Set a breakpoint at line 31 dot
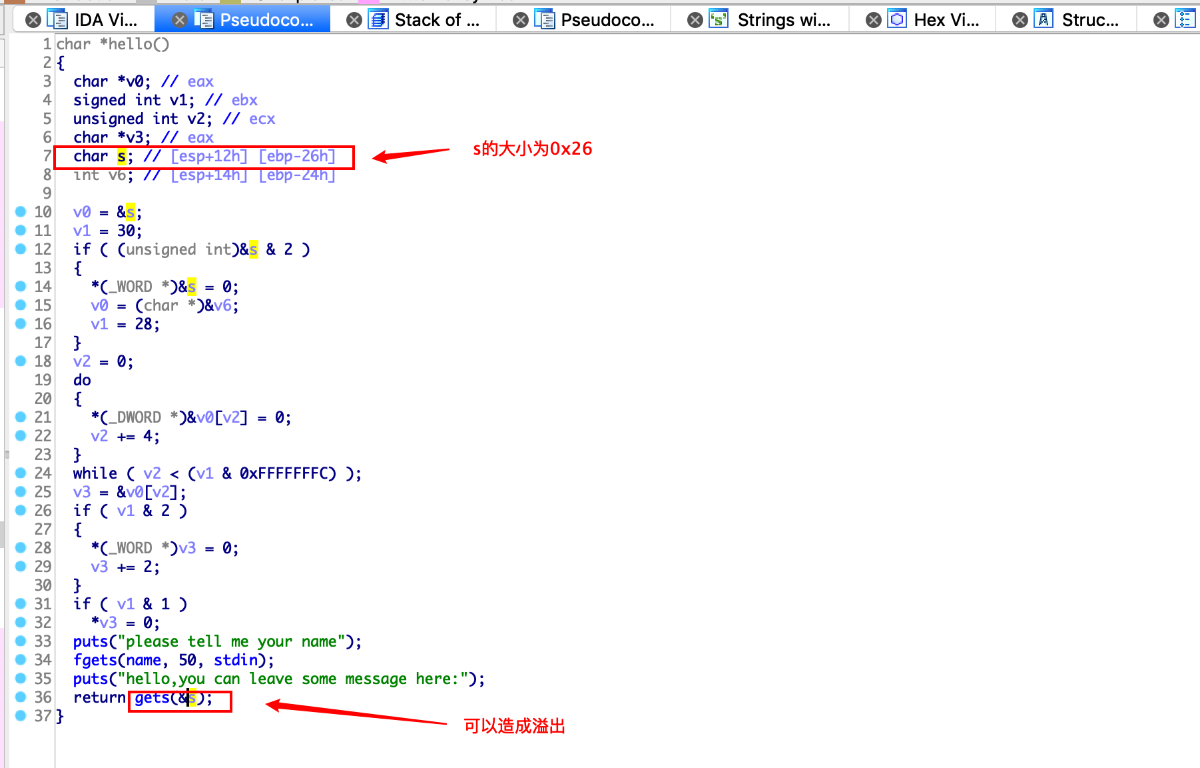The image size is (1200, 768). (x=21, y=604)
